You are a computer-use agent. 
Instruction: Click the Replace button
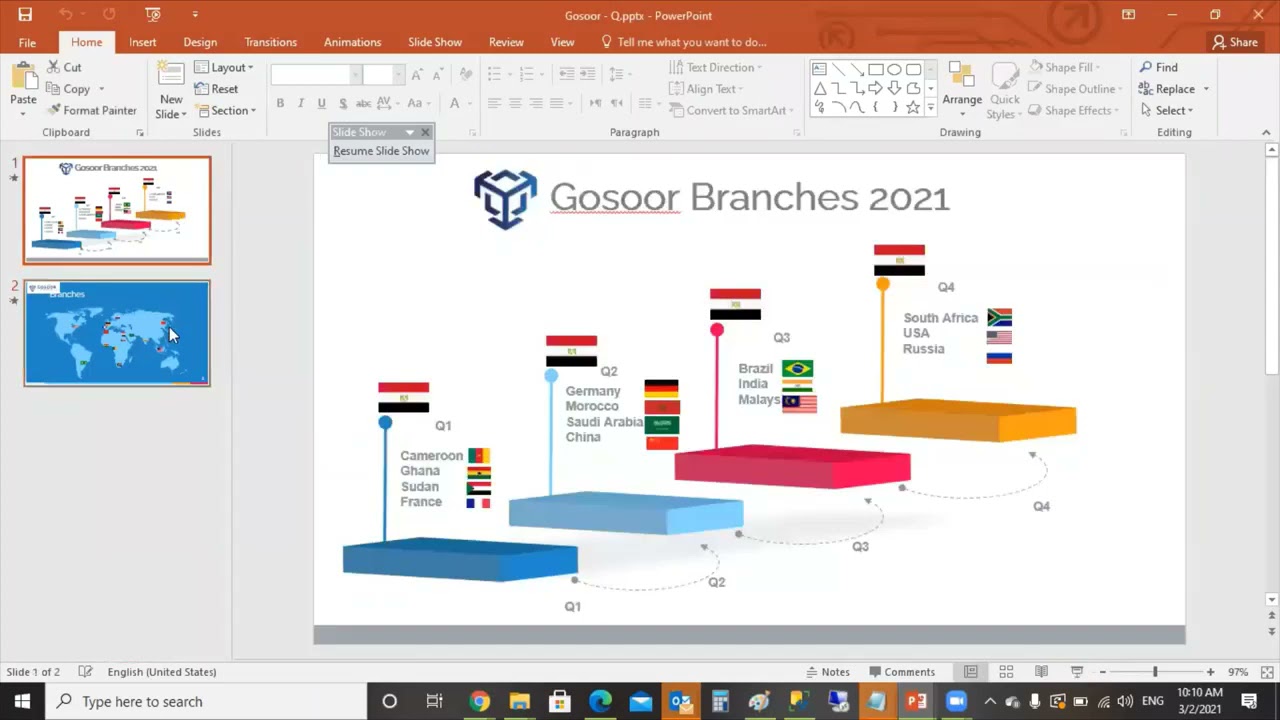click(1167, 89)
